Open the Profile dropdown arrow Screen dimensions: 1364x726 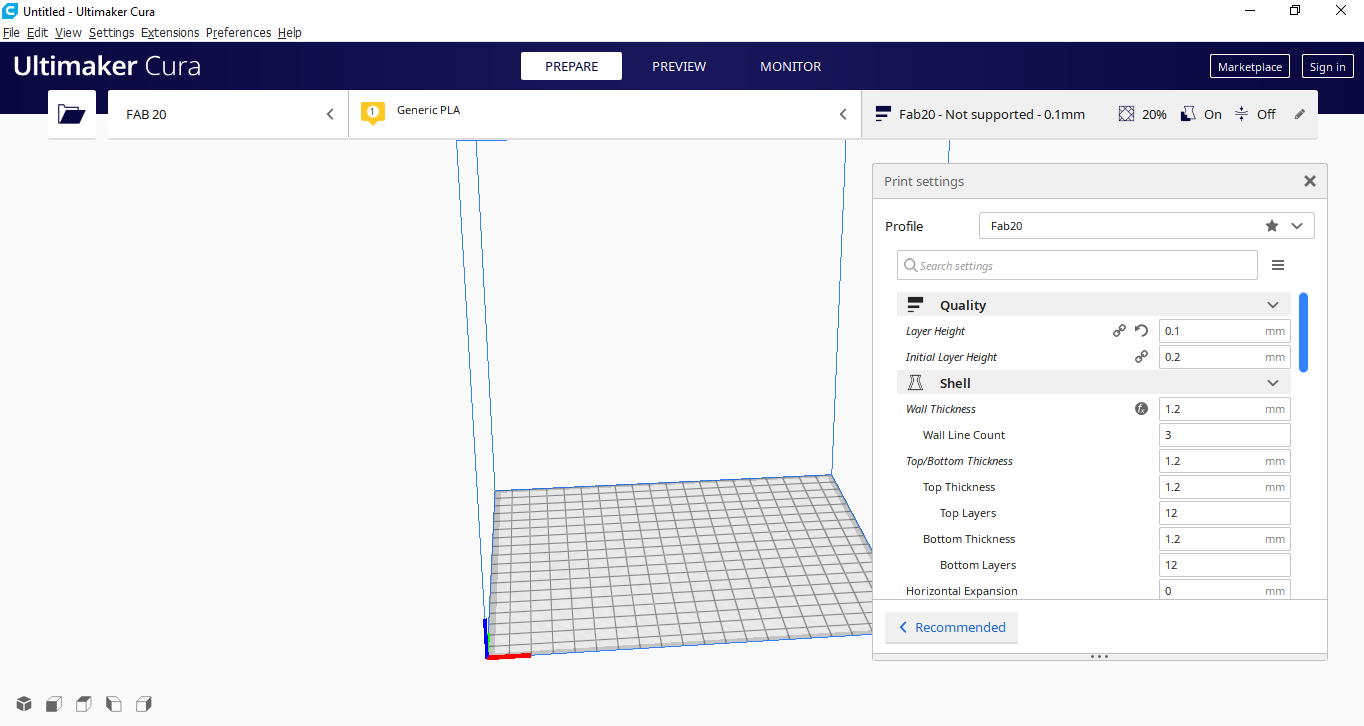(1297, 226)
